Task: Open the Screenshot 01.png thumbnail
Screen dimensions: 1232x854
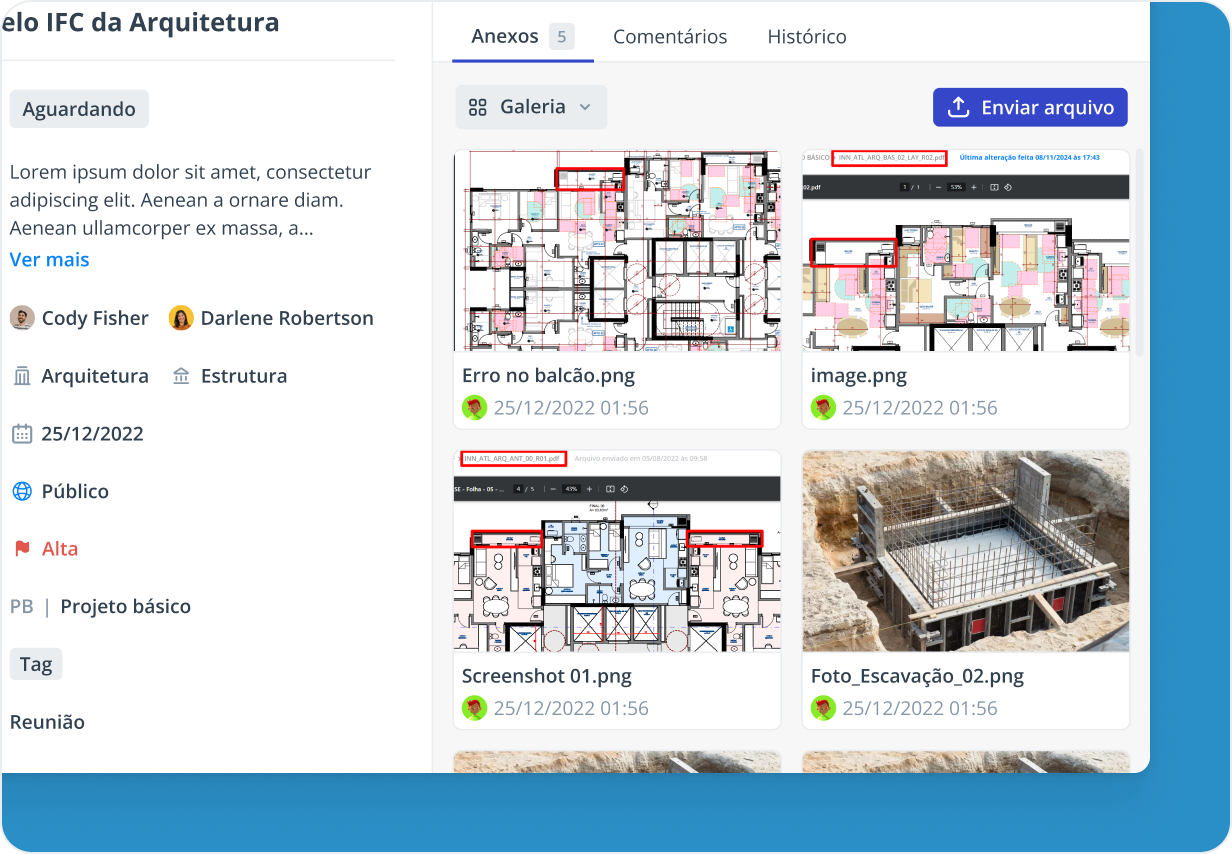Action: tap(617, 551)
